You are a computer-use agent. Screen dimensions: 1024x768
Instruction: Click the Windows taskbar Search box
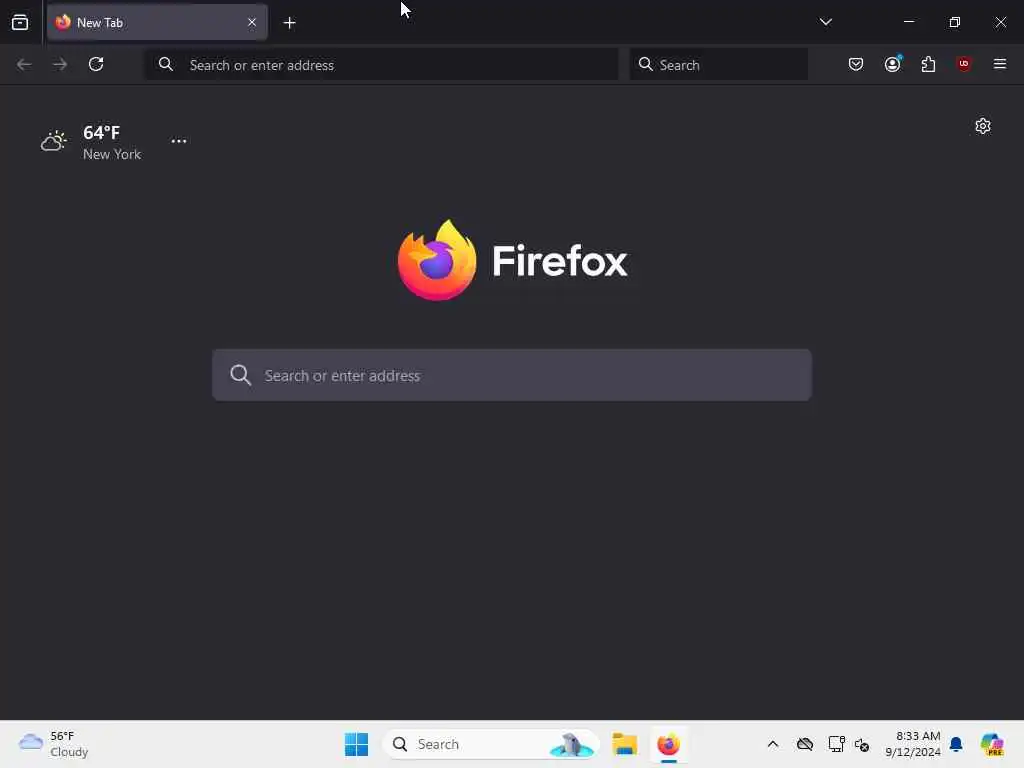(x=491, y=744)
